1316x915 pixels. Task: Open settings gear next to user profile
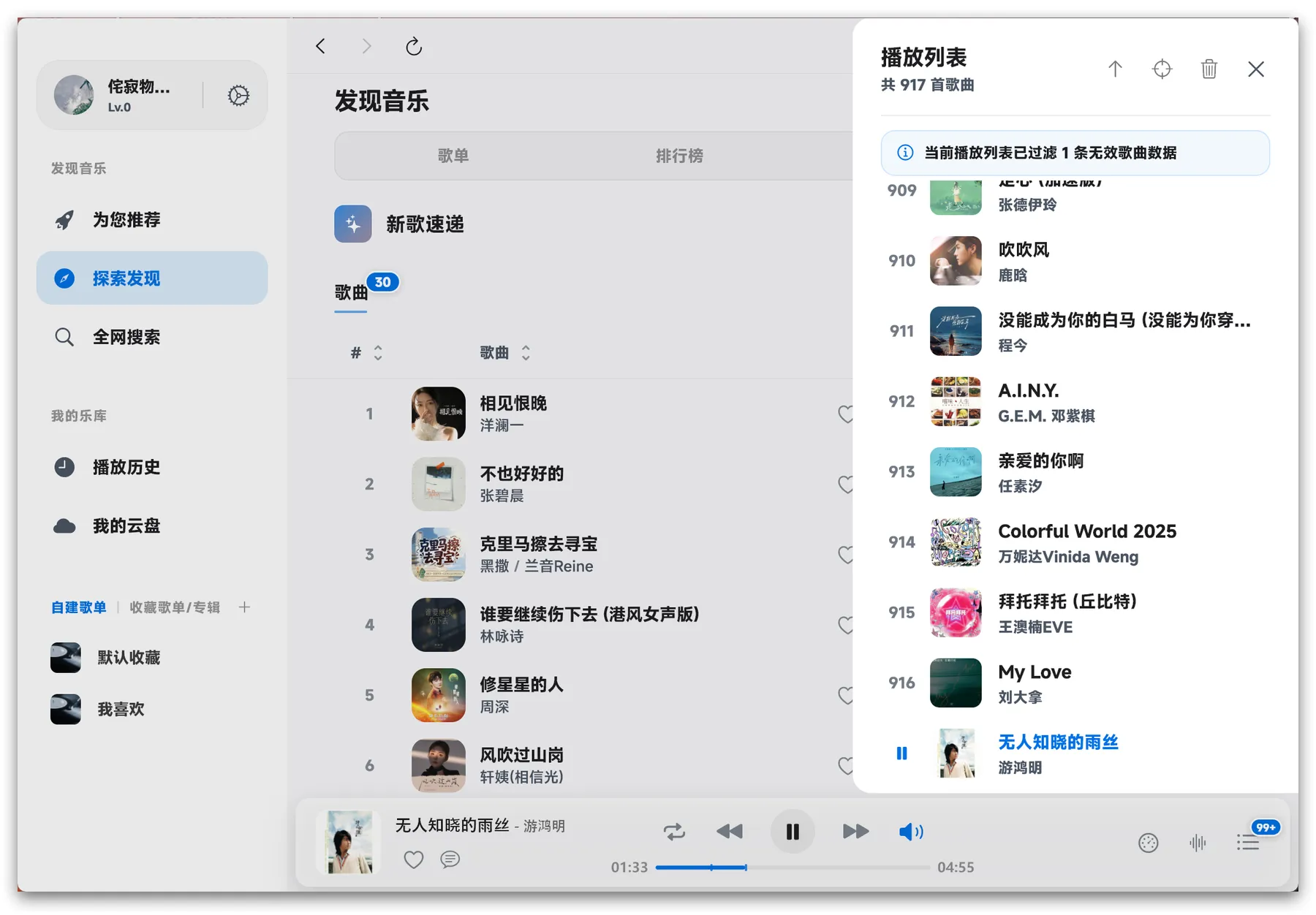pyautogui.click(x=238, y=96)
